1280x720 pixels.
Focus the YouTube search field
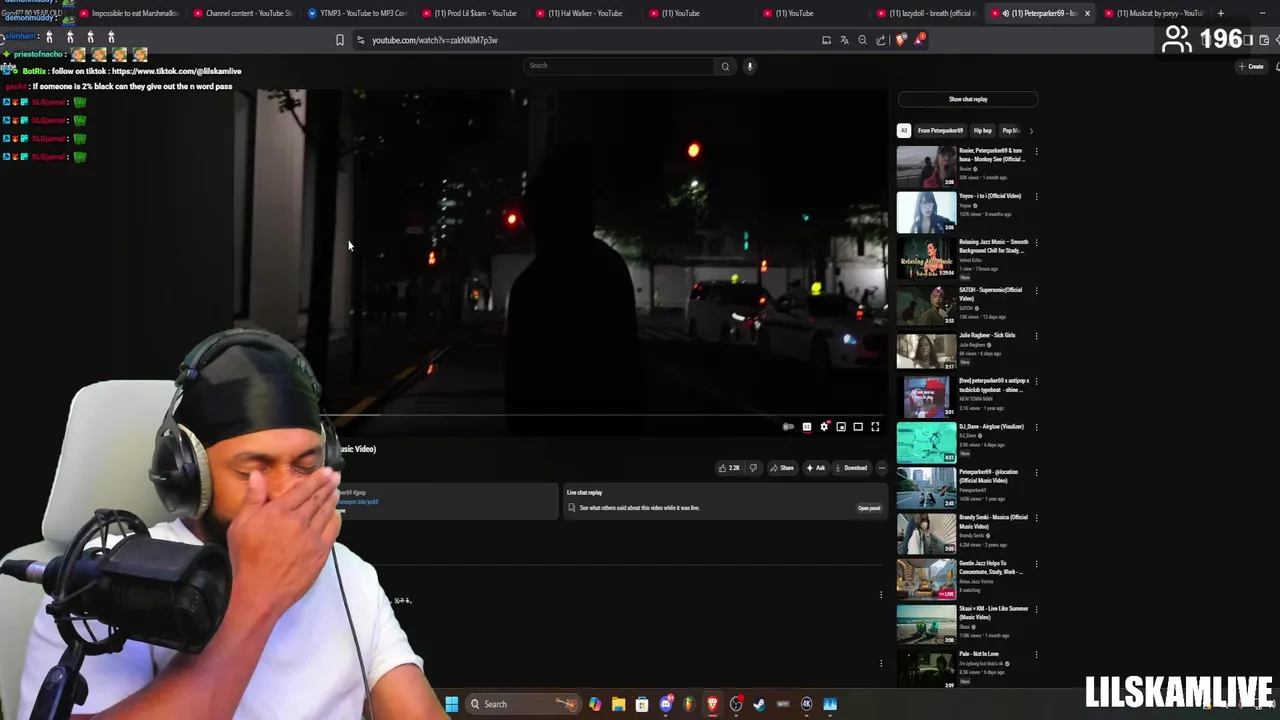[x=620, y=66]
